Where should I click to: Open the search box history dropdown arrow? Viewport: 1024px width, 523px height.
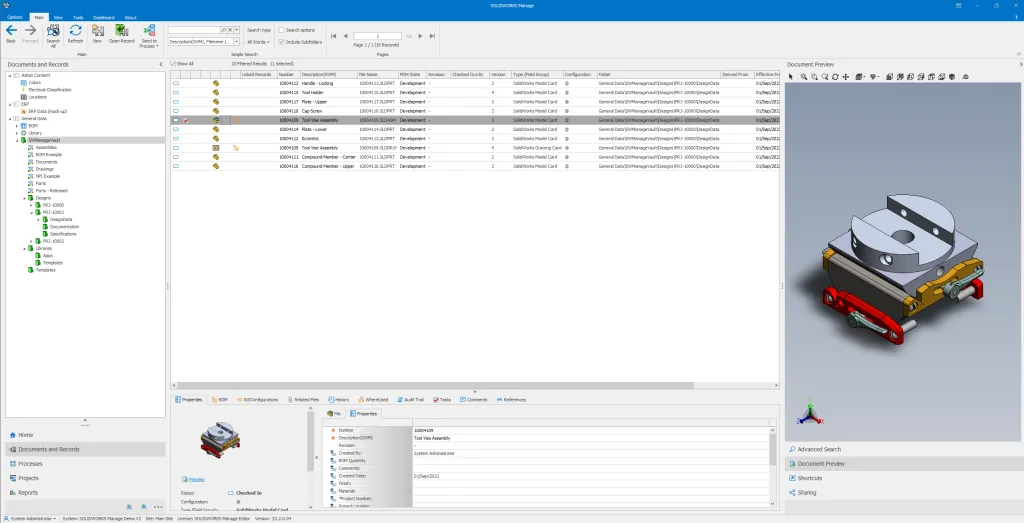[x=236, y=30]
